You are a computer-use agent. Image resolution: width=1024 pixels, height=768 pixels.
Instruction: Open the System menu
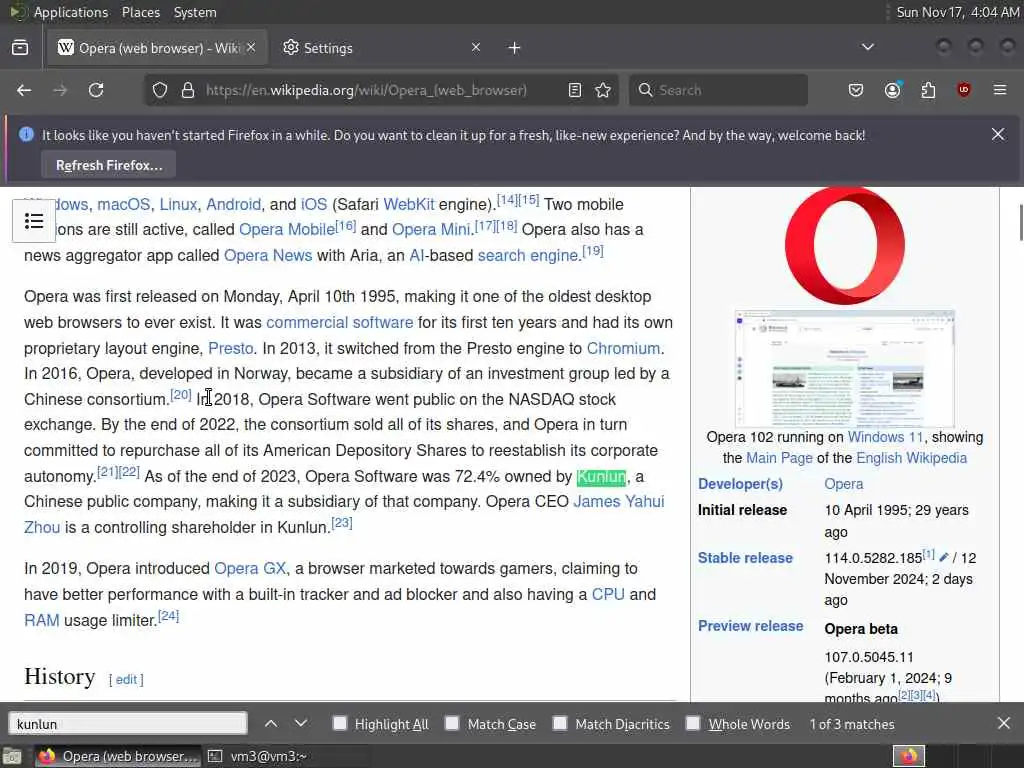point(195,12)
